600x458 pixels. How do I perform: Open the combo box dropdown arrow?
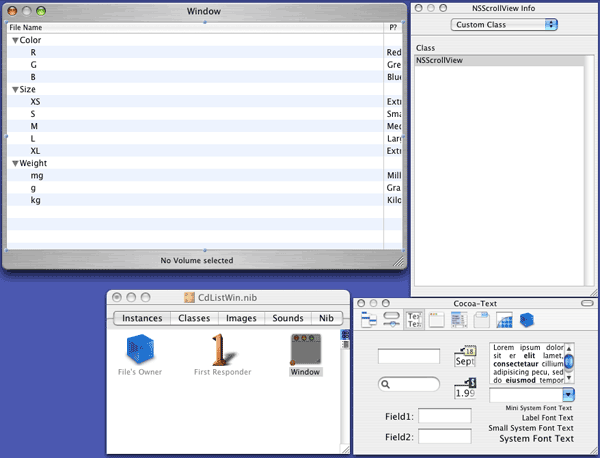coord(568,396)
